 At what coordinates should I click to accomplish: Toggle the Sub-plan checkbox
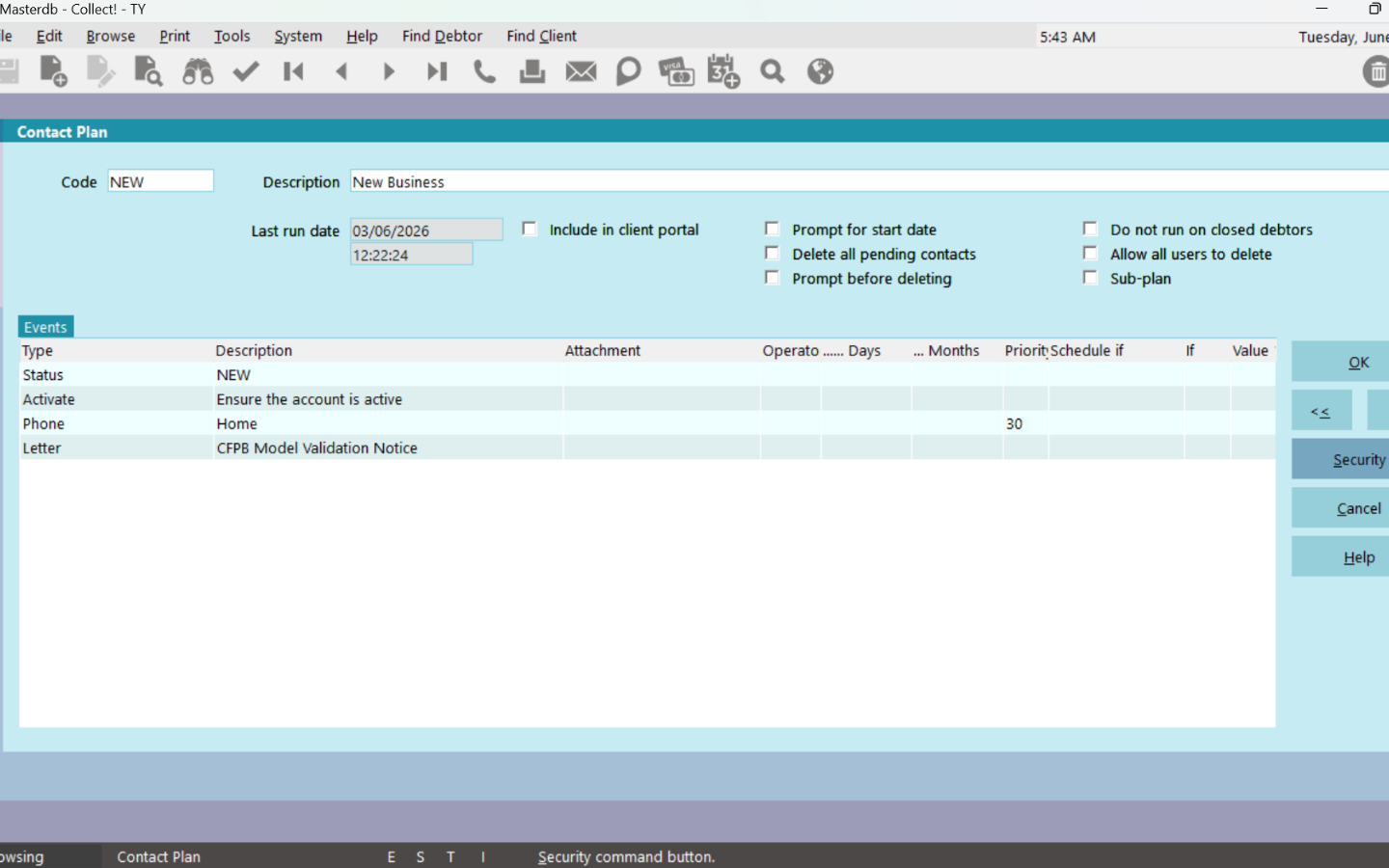point(1090,278)
